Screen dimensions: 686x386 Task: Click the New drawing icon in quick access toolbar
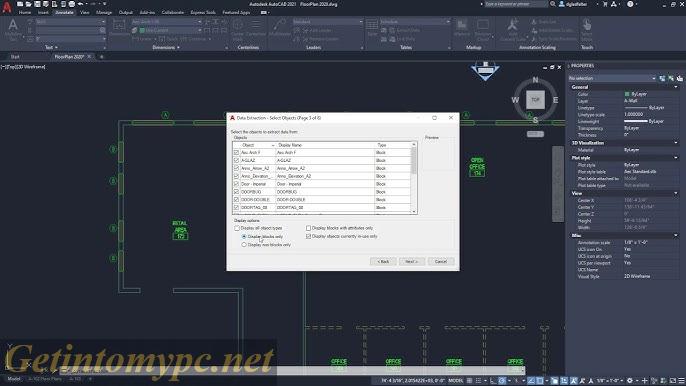pos(20,4)
